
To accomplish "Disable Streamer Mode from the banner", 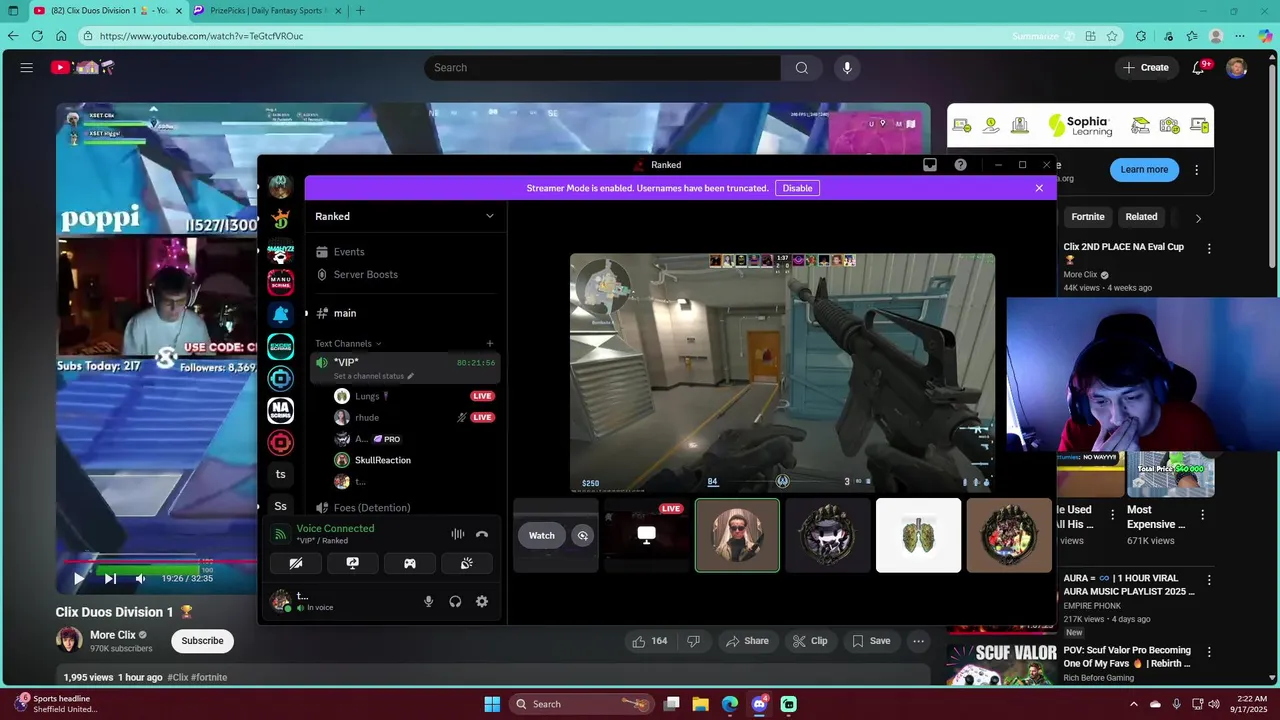I will [797, 188].
